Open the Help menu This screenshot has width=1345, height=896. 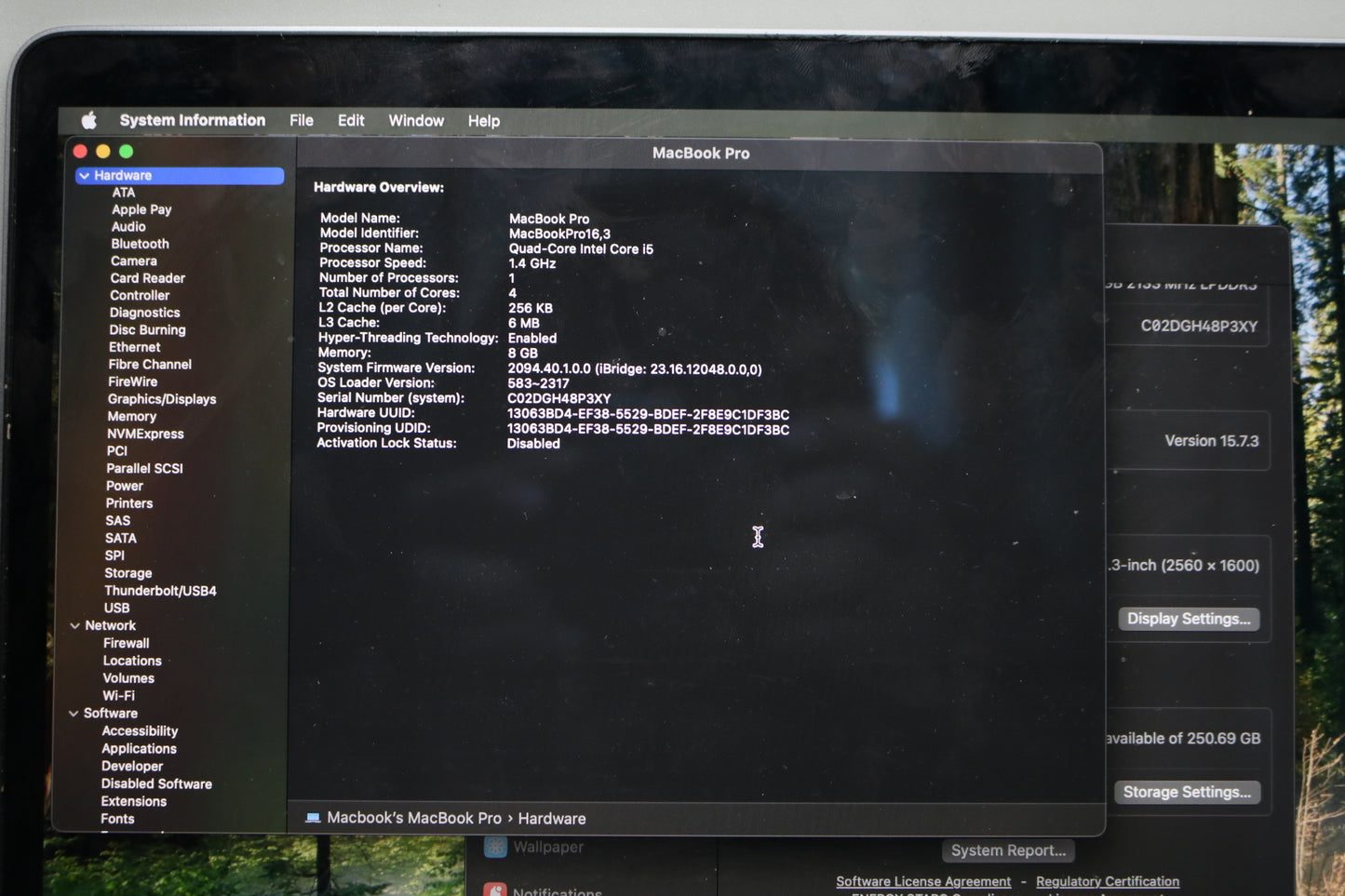pyautogui.click(x=484, y=121)
